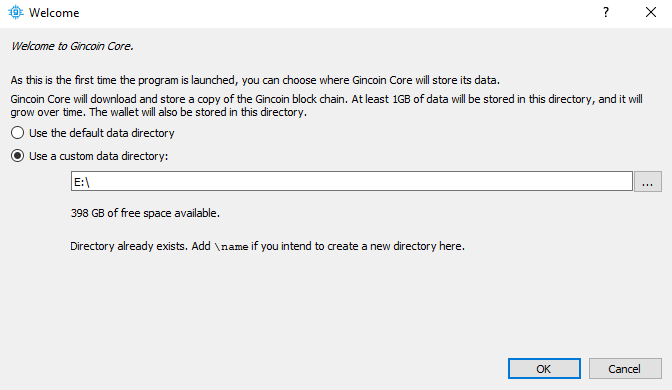Open folder browser with the '...' button
This screenshot has width=672, height=390.
[648, 181]
